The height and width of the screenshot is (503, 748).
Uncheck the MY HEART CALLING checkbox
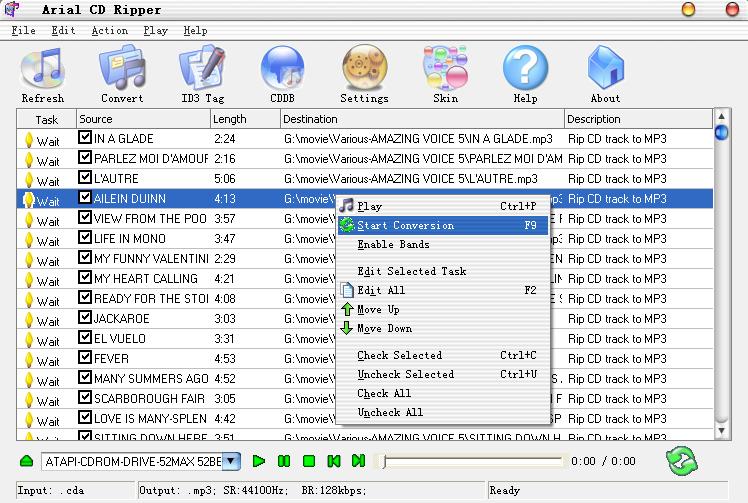click(x=85, y=278)
